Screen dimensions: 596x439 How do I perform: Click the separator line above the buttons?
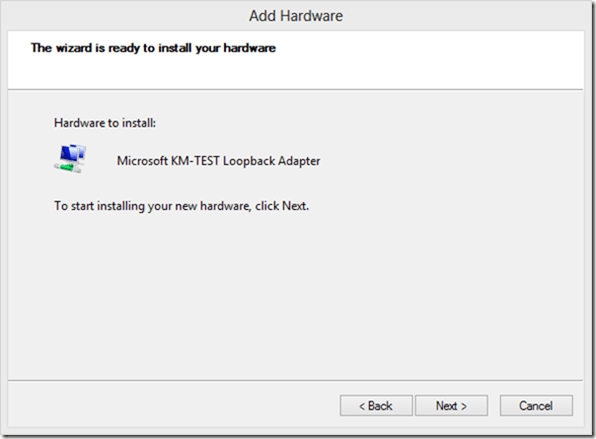tap(296, 380)
